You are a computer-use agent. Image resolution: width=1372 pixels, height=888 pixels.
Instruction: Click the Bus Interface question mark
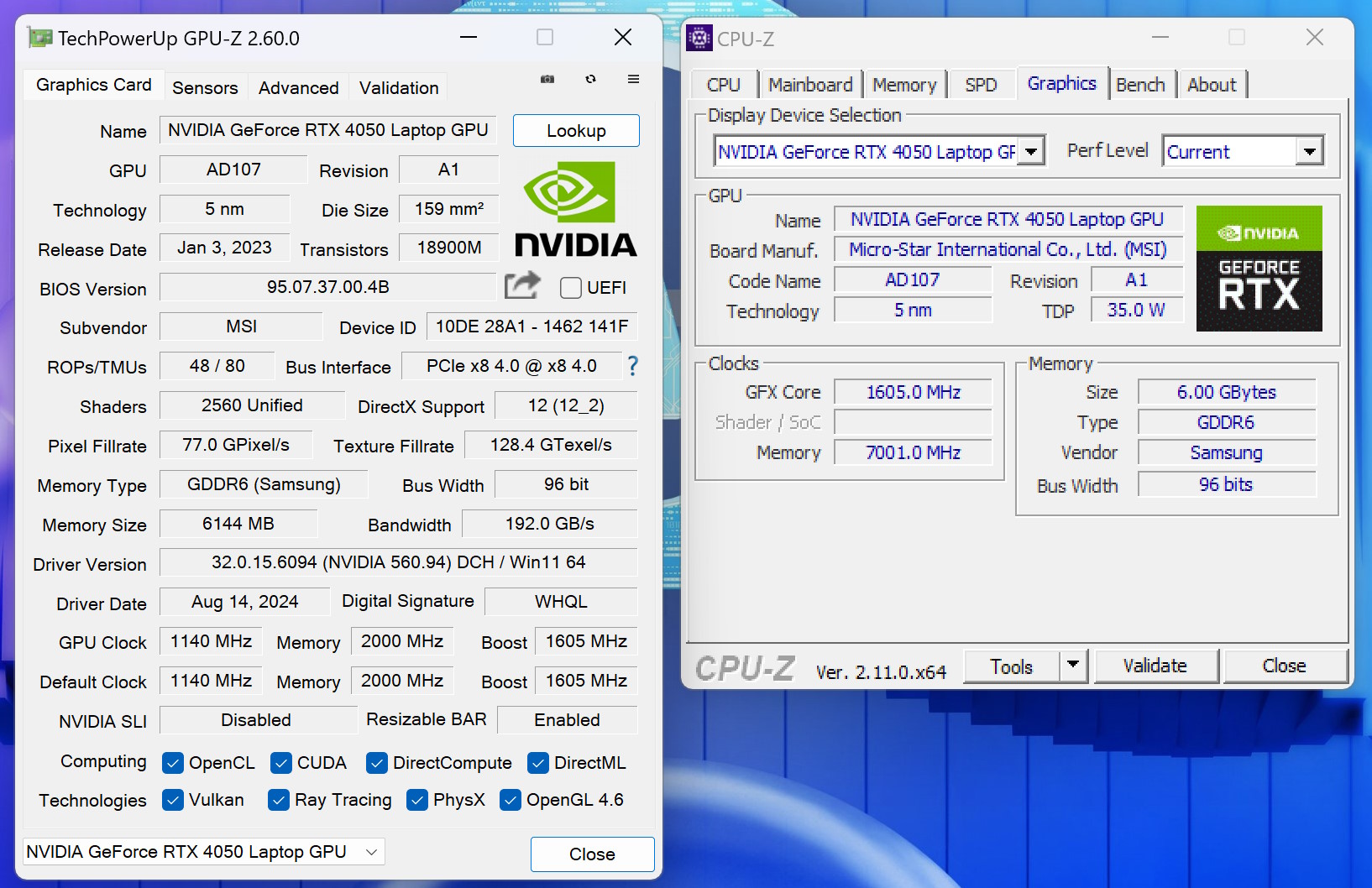[632, 366]
